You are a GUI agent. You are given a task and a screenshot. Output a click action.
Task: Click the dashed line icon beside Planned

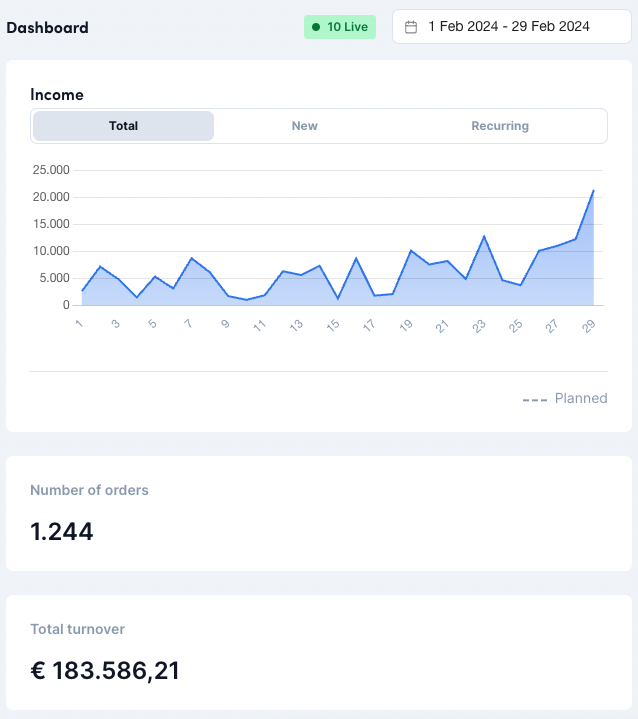[535, 399]
